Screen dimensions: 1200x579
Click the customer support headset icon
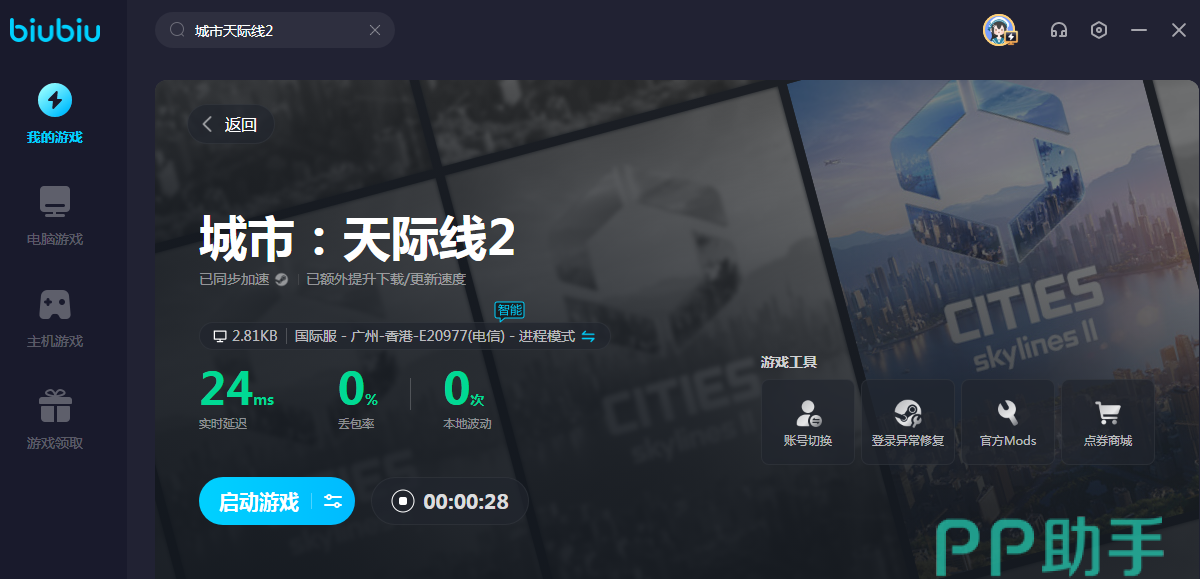(1058, 30)
